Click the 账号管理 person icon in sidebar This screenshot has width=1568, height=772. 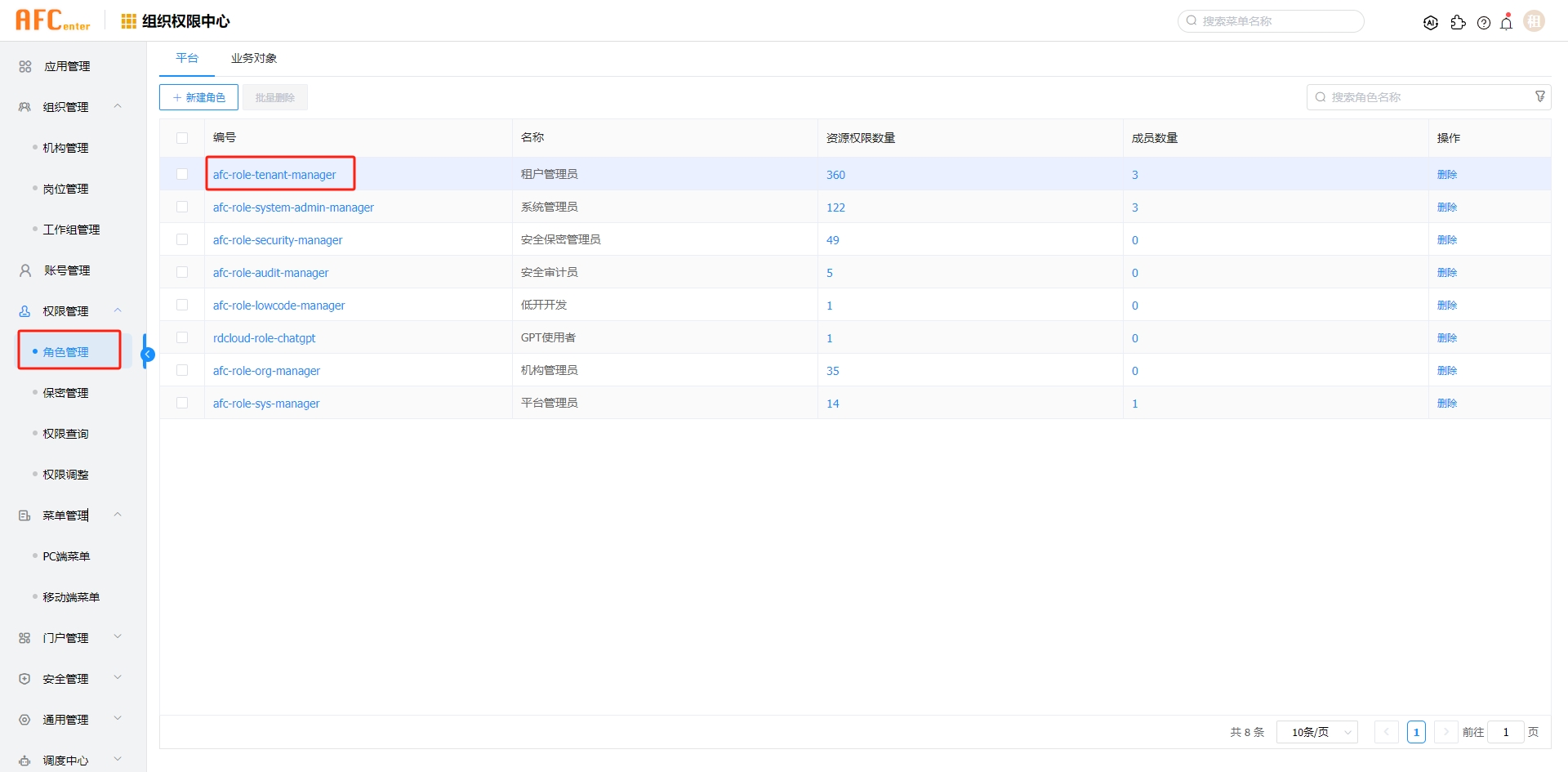coord(24,270)
